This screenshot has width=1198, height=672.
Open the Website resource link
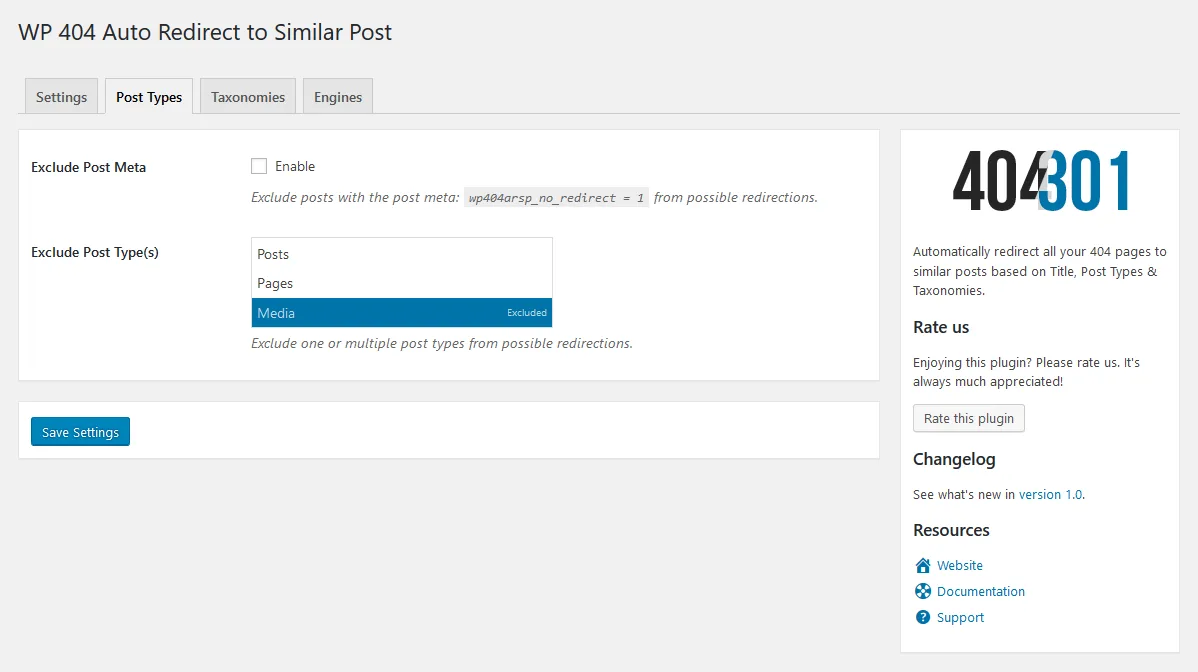click(x=960, y=565)
